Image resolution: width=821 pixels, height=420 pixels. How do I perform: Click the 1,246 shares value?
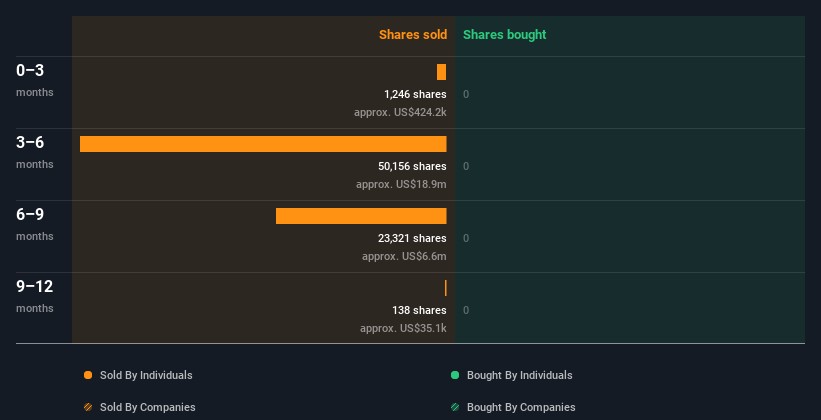(x=415, y=94)
